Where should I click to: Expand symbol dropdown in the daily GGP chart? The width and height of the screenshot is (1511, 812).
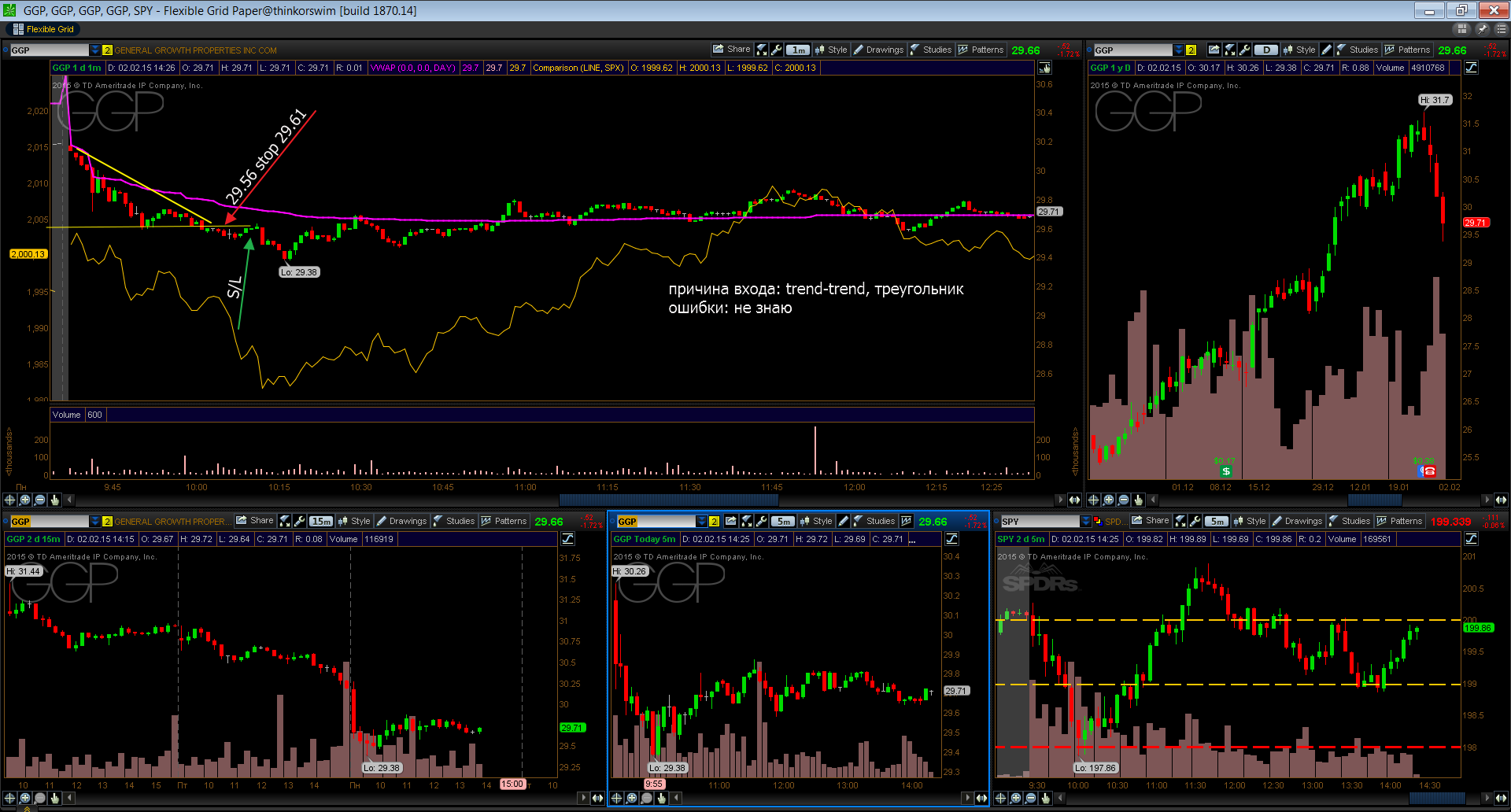click(x=1179, y=50)
